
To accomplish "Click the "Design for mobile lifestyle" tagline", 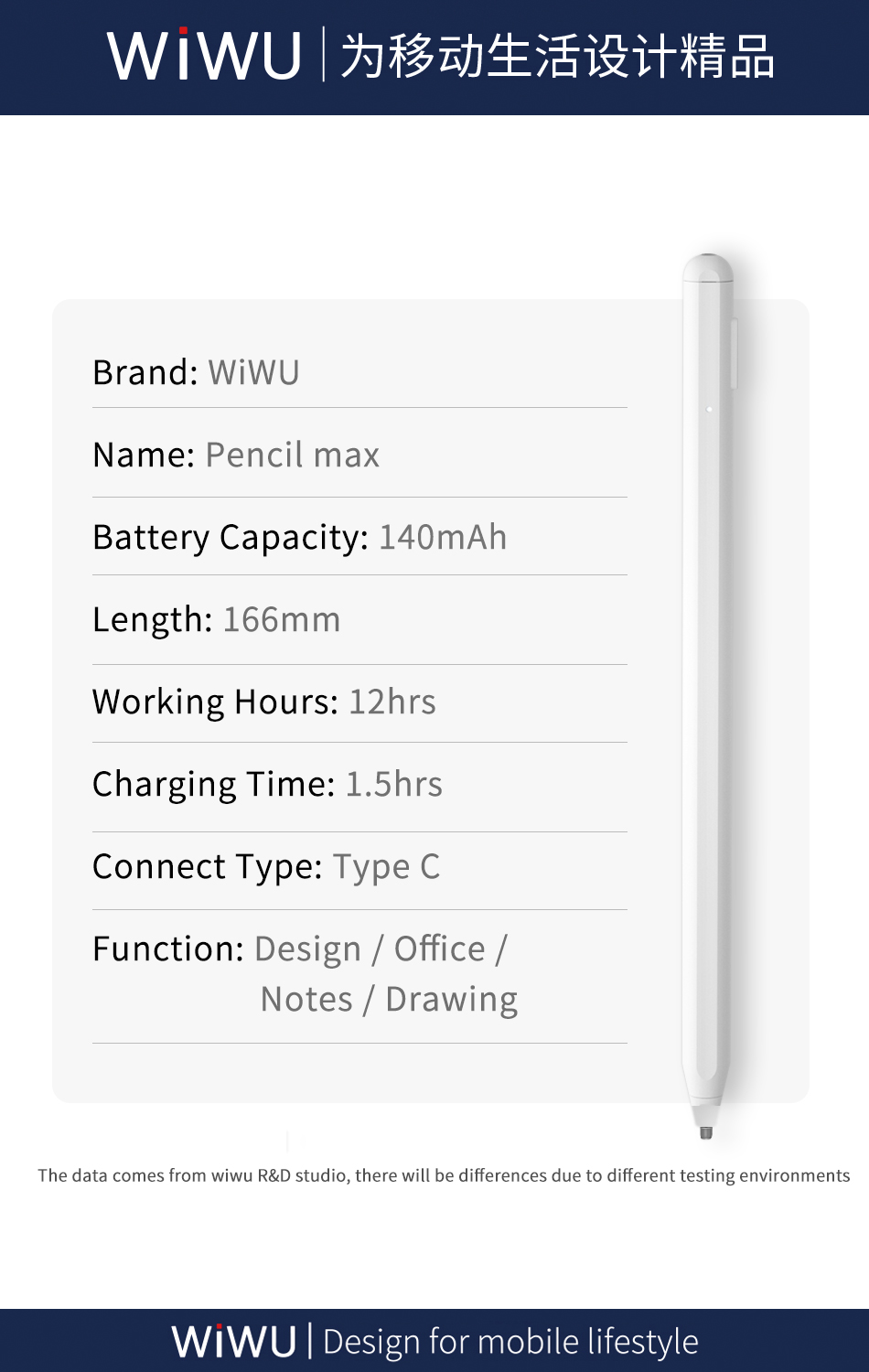I will [510, 1342].
